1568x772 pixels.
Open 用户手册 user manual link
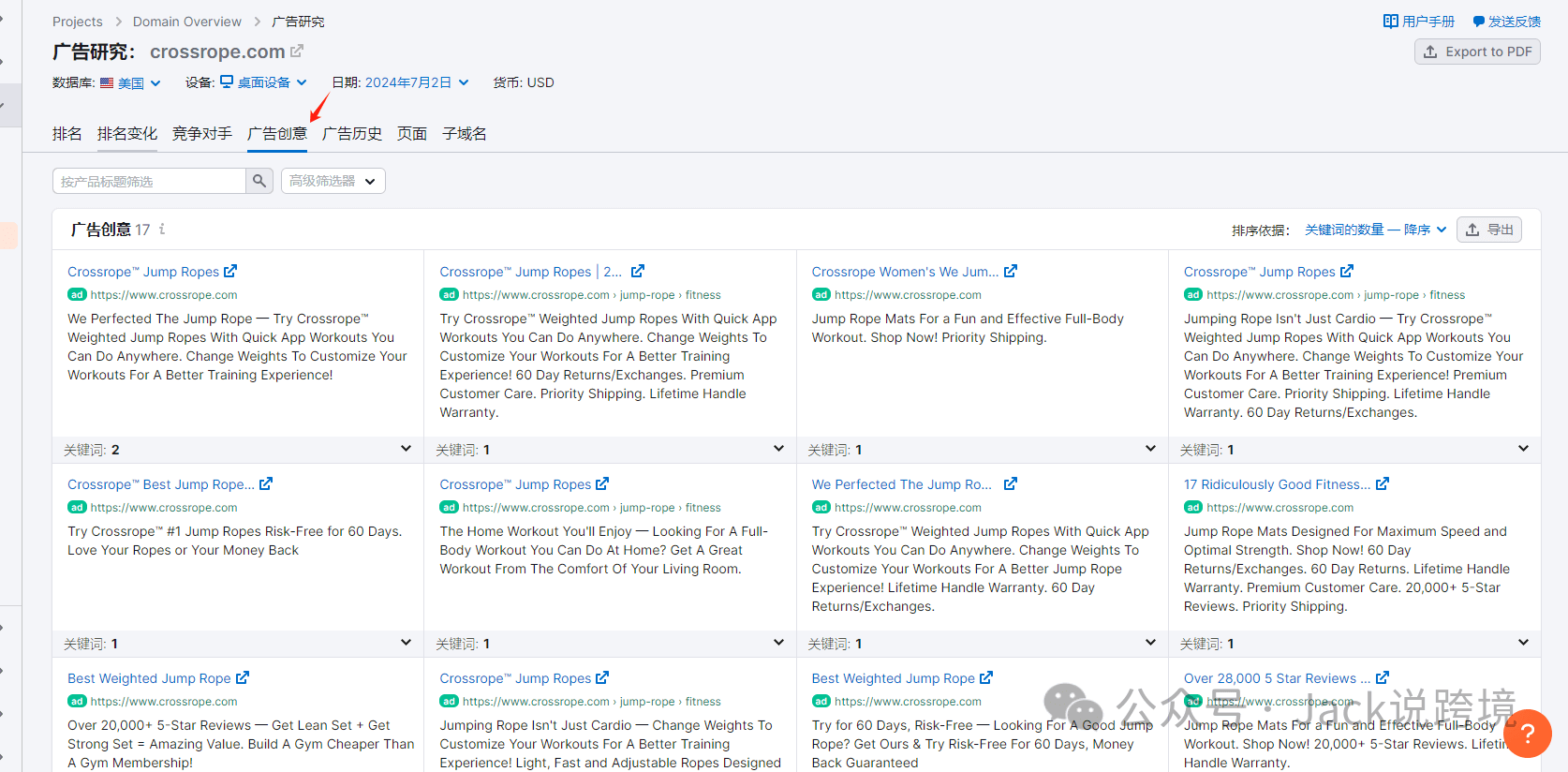[1419, 22]
